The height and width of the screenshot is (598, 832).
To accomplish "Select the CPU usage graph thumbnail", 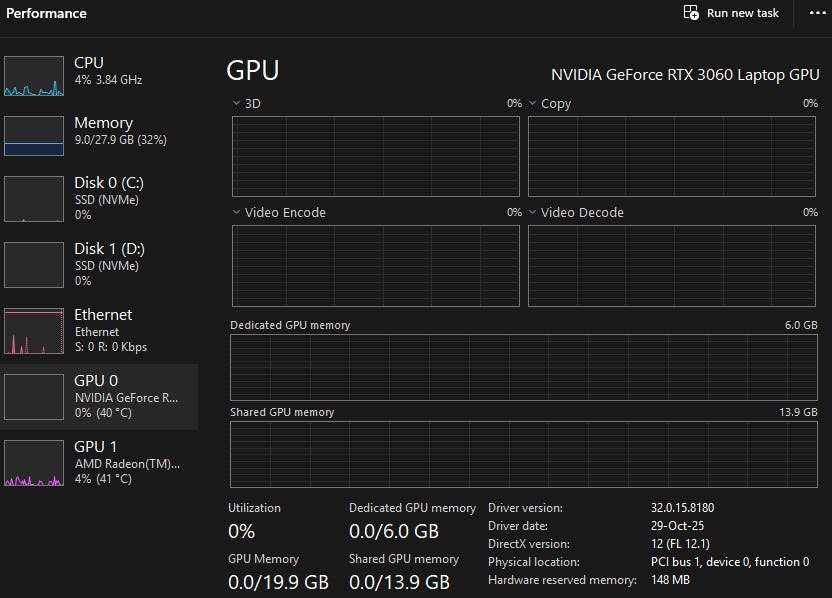I will pyautogui.click(x=34, y=76).
